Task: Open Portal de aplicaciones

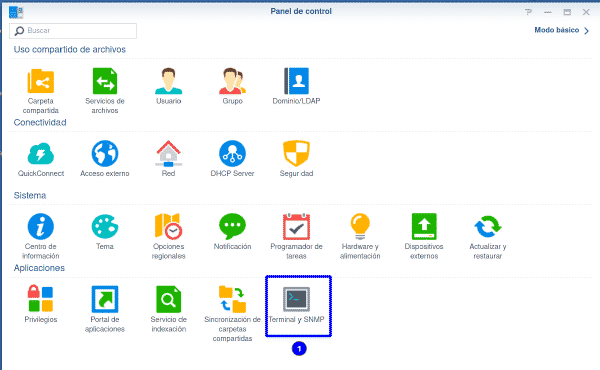Action: click(104, 309)
